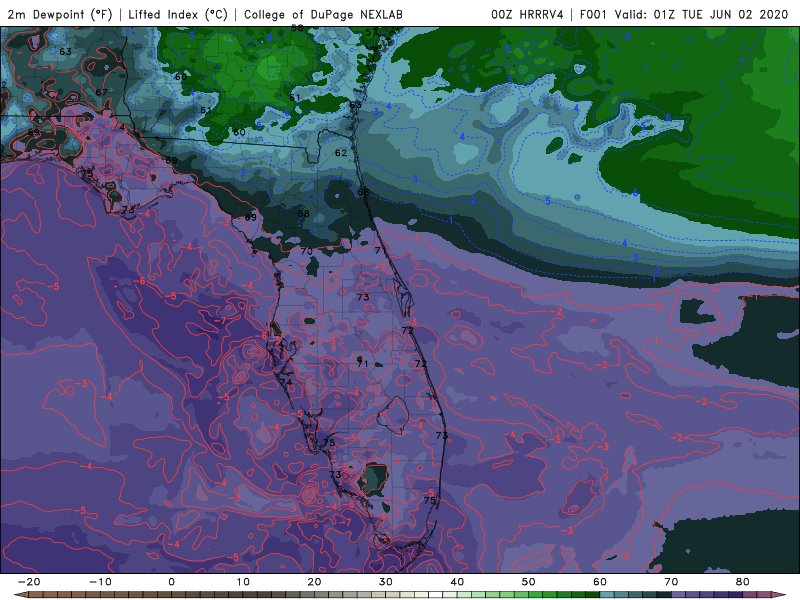The image size is (800, 600).
Task: Click the purple swatch below the 70 label
Action: coord(679,595)
